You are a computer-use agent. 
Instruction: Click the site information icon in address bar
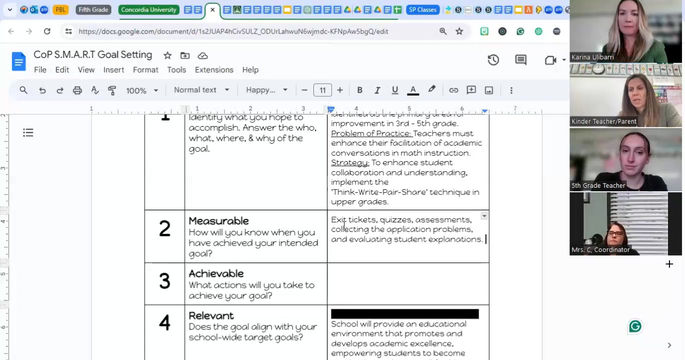(68, 31)
